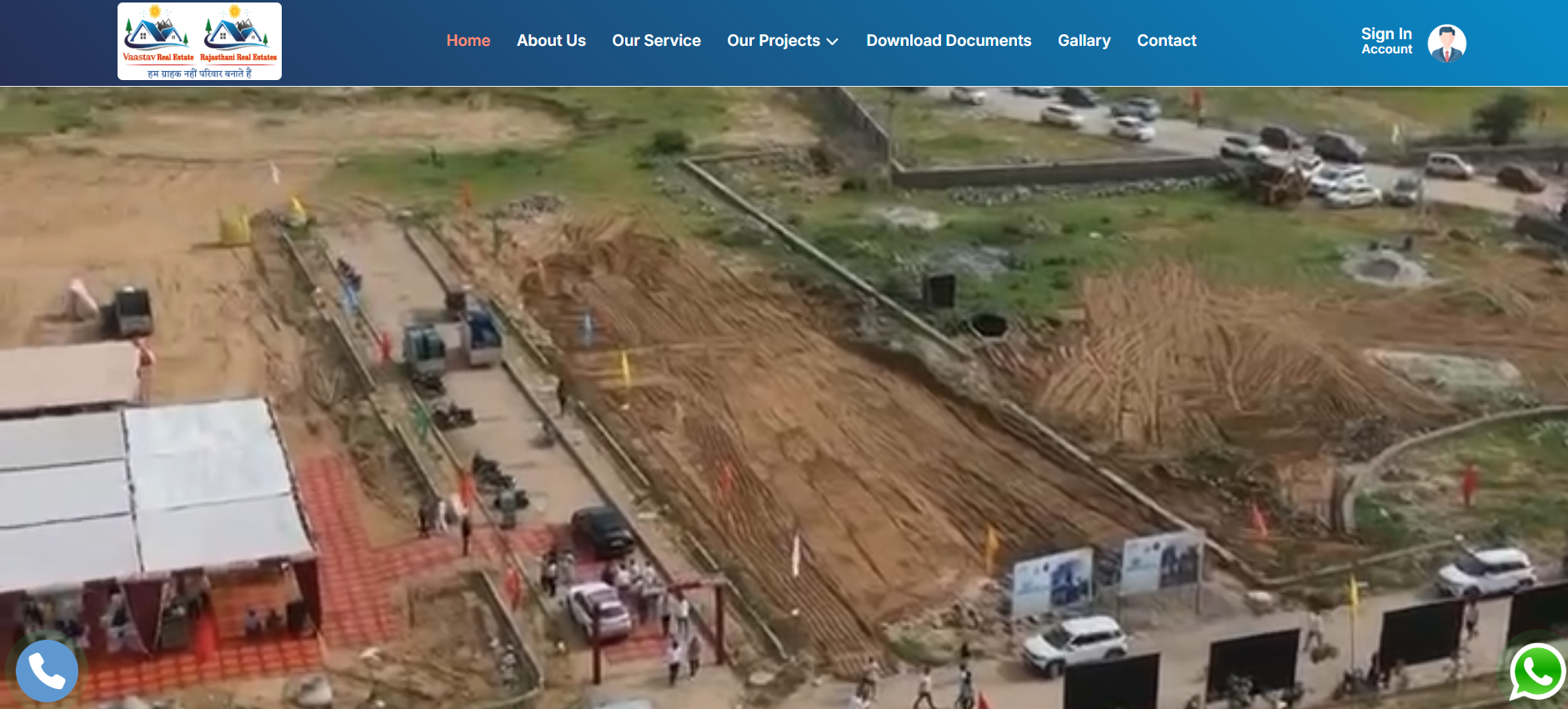The height and width of the screenshot is (709, 1568).
Task: Open the Our Service menu item
Action: click(656, 41)
